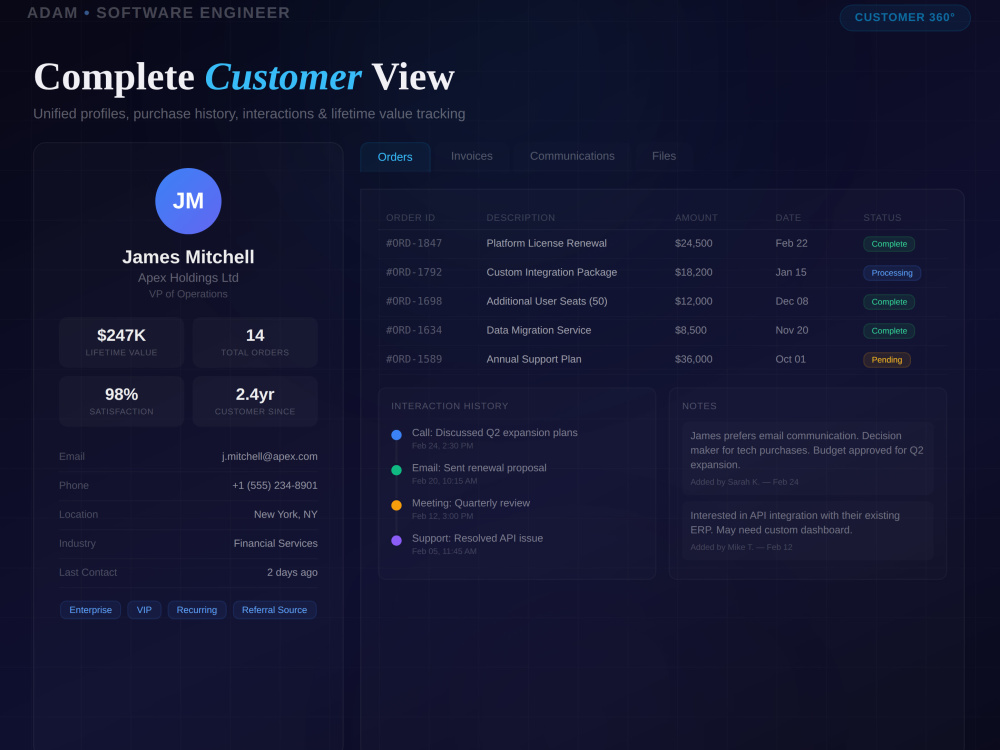Open the Orders tab
1000x750 pixels.
pos(395,157)
